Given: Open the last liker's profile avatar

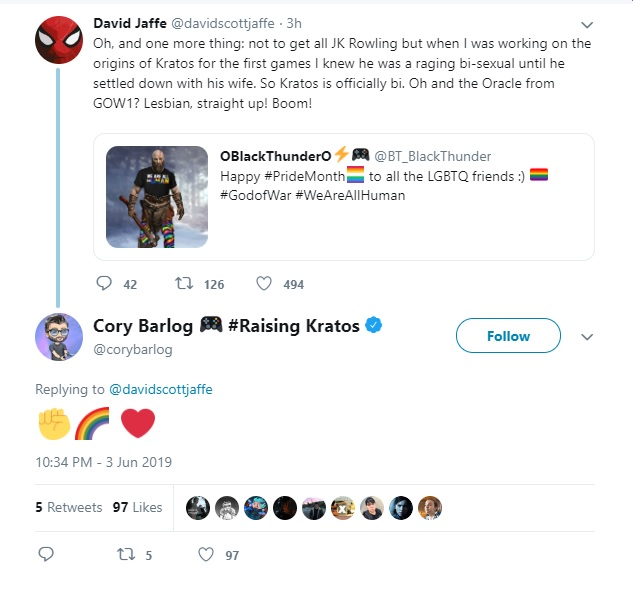Looking at the screenshot, I should [x=430, y=508].
